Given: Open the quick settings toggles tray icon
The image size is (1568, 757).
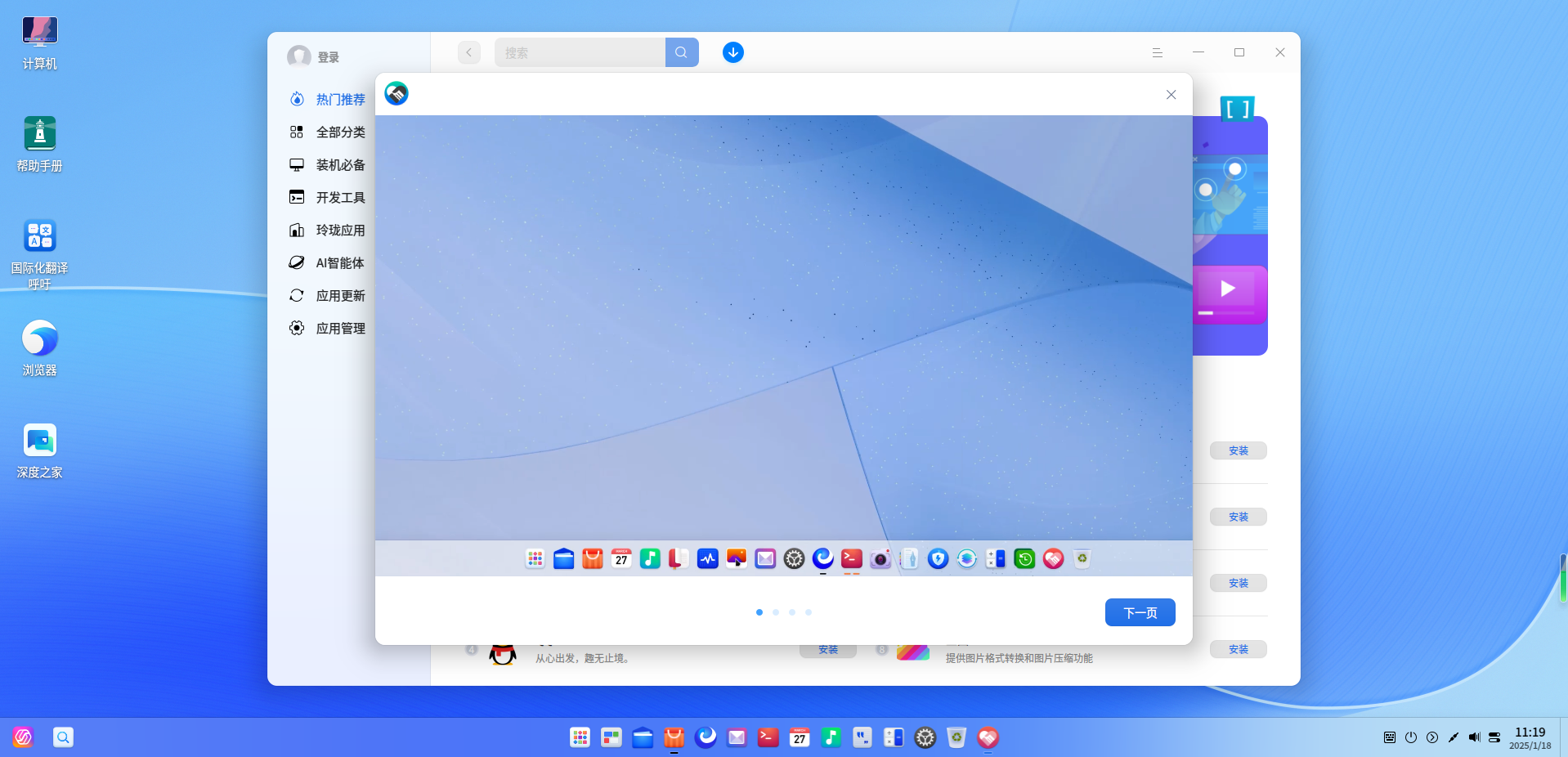Looking at the screenshot, I should coord(1494,737).
